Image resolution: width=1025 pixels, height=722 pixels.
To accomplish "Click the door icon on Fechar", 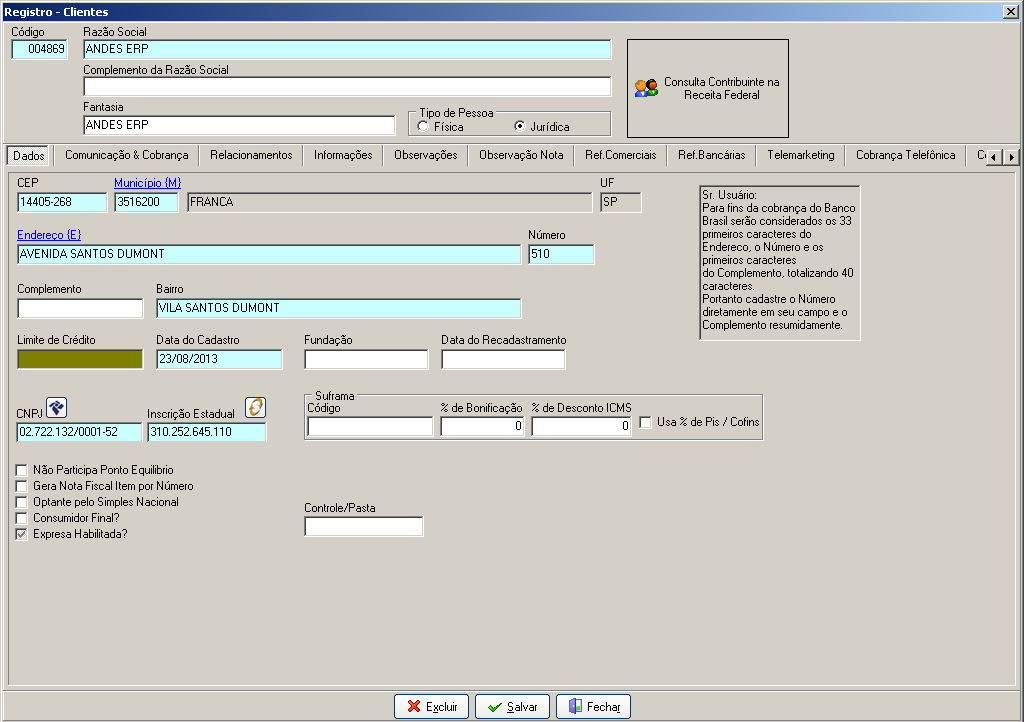I will [x=575, y=706].
